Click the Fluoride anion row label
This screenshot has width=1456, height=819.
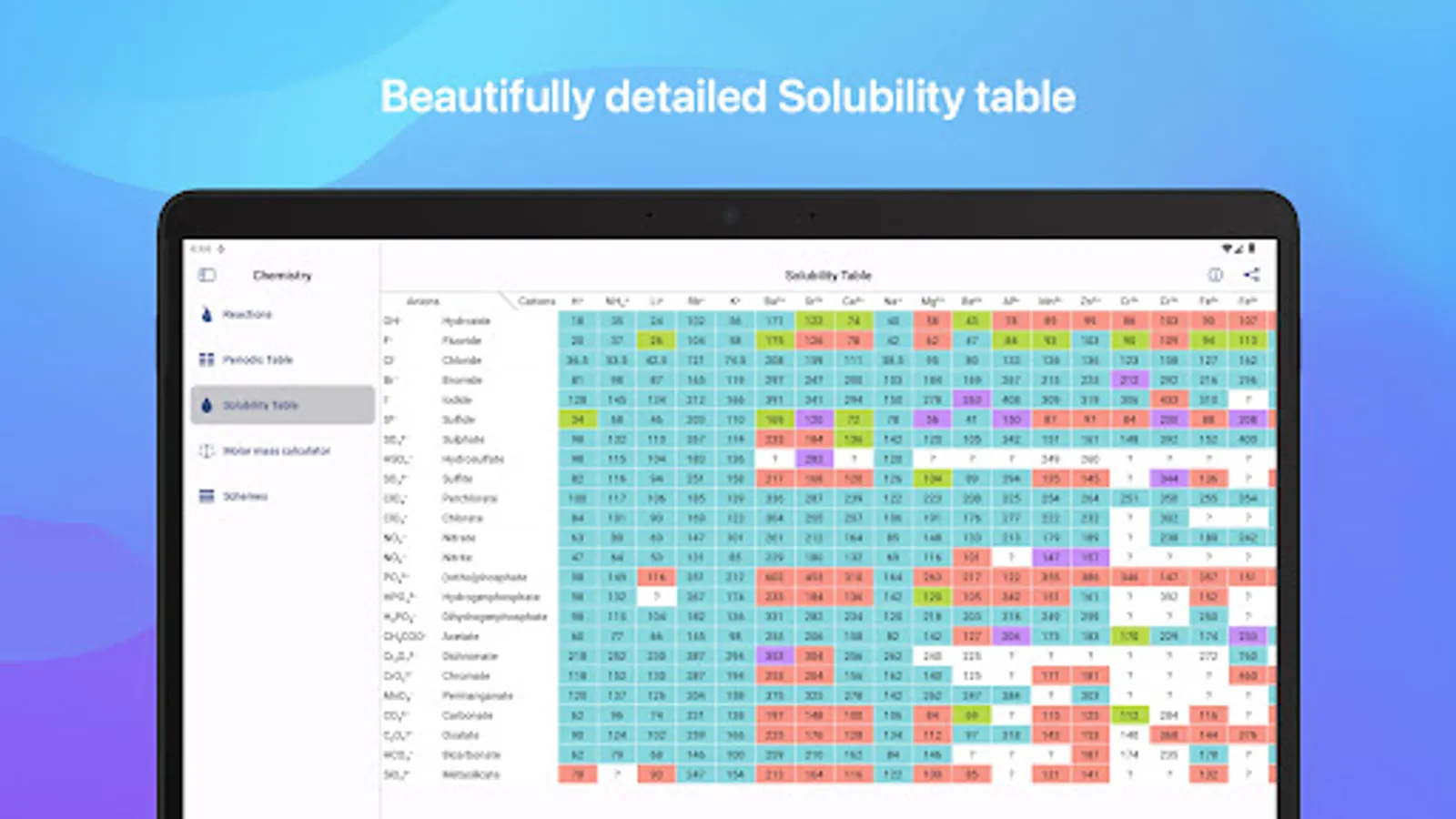point(461,340)
